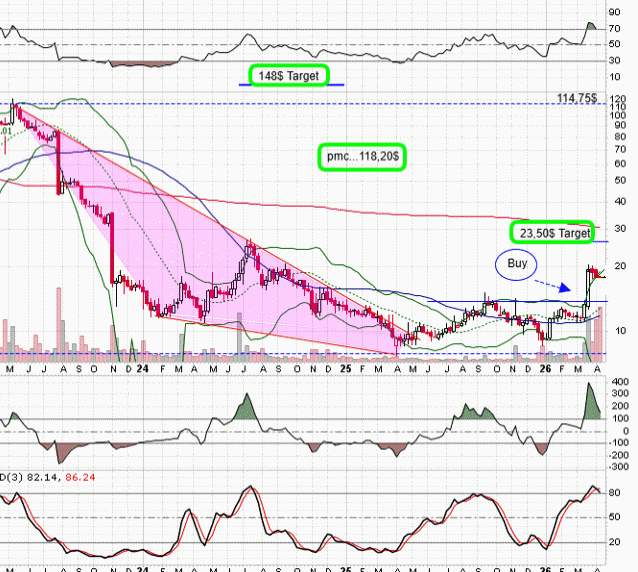Select the "23,50$ Target" label
Viewport: 638px width, 572px height.
[x=551, y=232]
